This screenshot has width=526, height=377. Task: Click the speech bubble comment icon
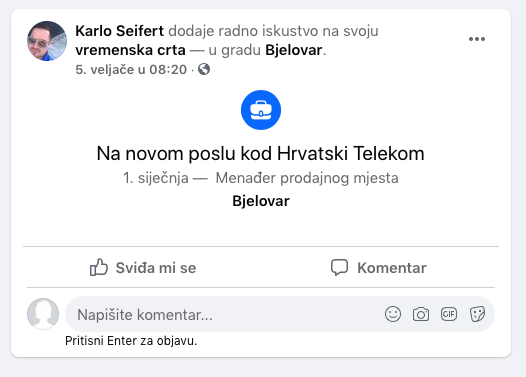339,268
